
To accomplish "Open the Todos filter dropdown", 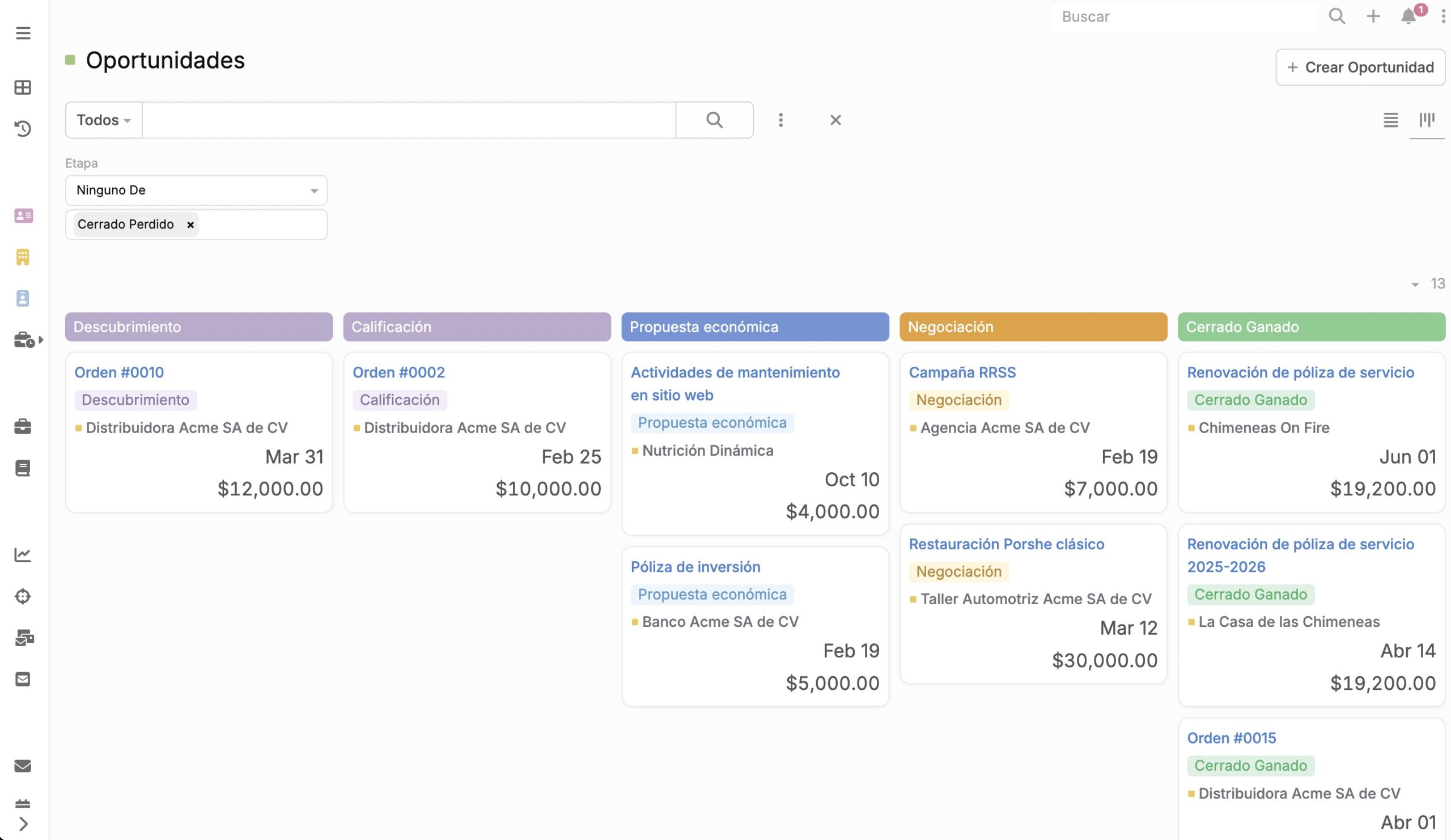I will (104, 120).
